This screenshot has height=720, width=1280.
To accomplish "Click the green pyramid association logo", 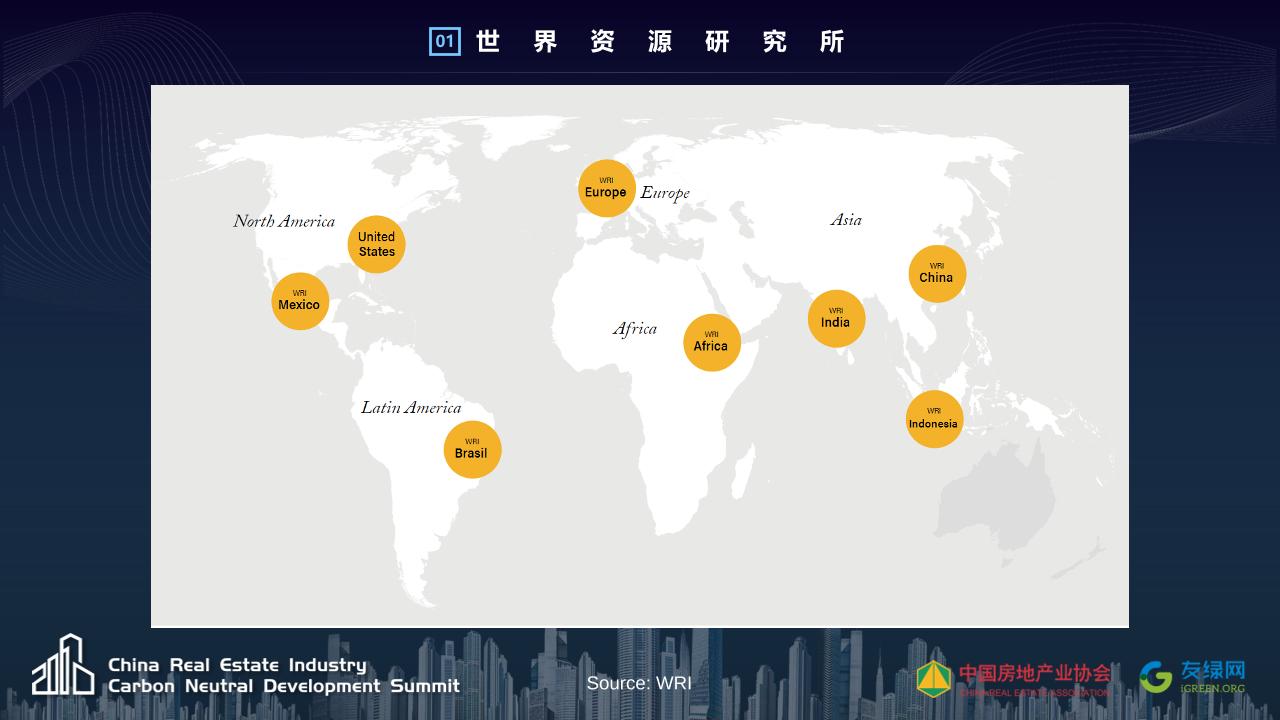I will tap(934, 678).
